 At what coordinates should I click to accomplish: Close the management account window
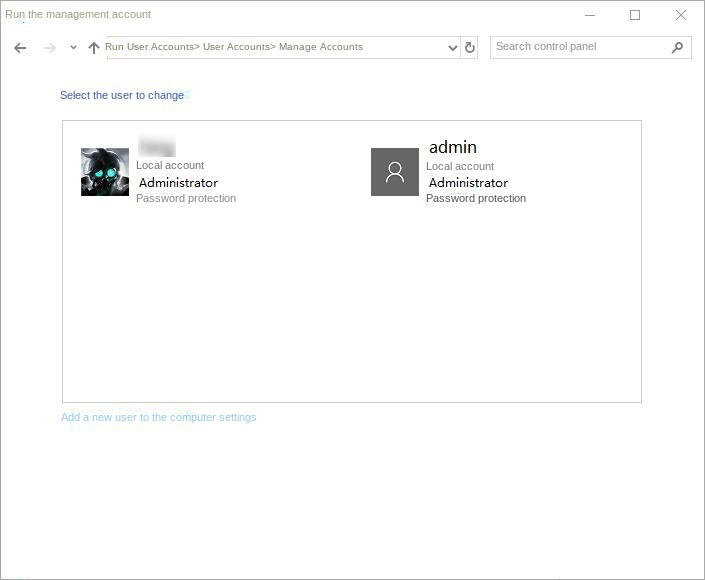click(681, 15)
